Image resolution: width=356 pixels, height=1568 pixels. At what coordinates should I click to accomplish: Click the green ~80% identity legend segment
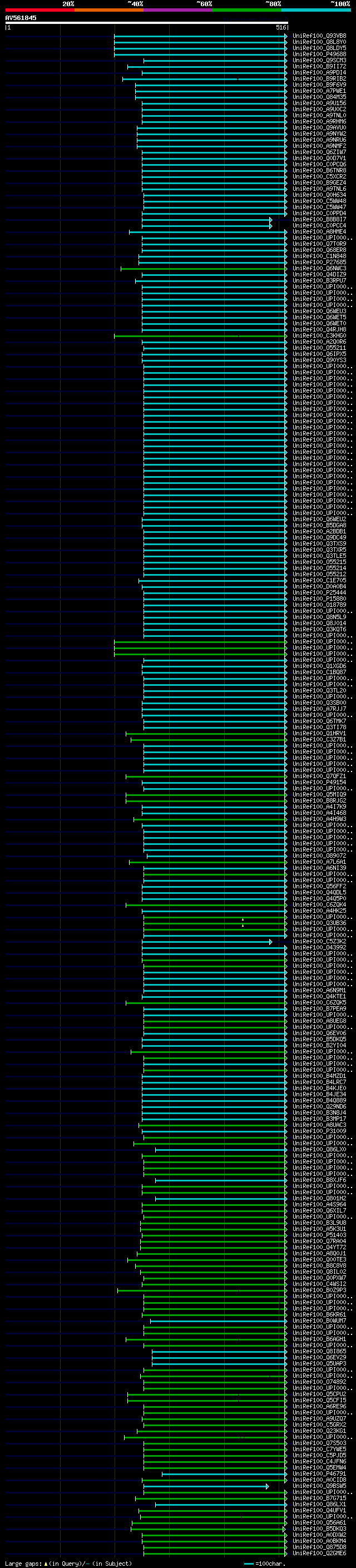(x=247, y=11)
